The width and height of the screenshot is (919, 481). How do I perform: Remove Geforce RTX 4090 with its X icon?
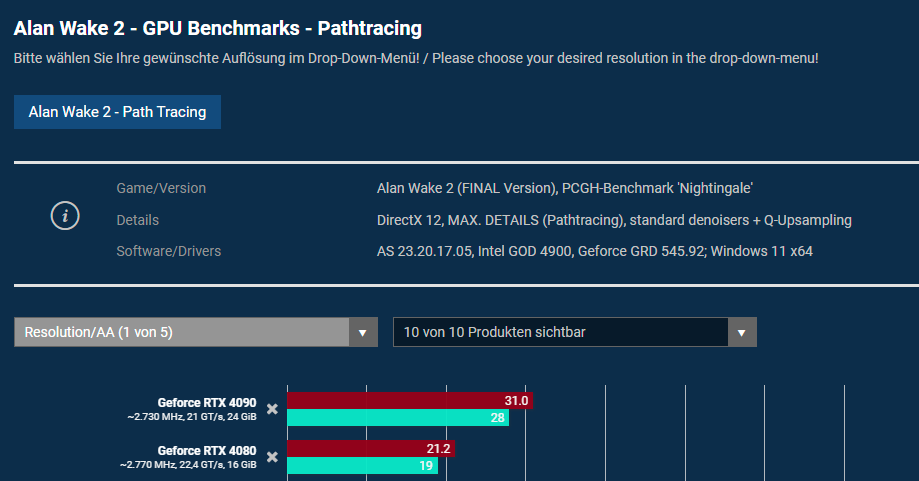(272, 409)
